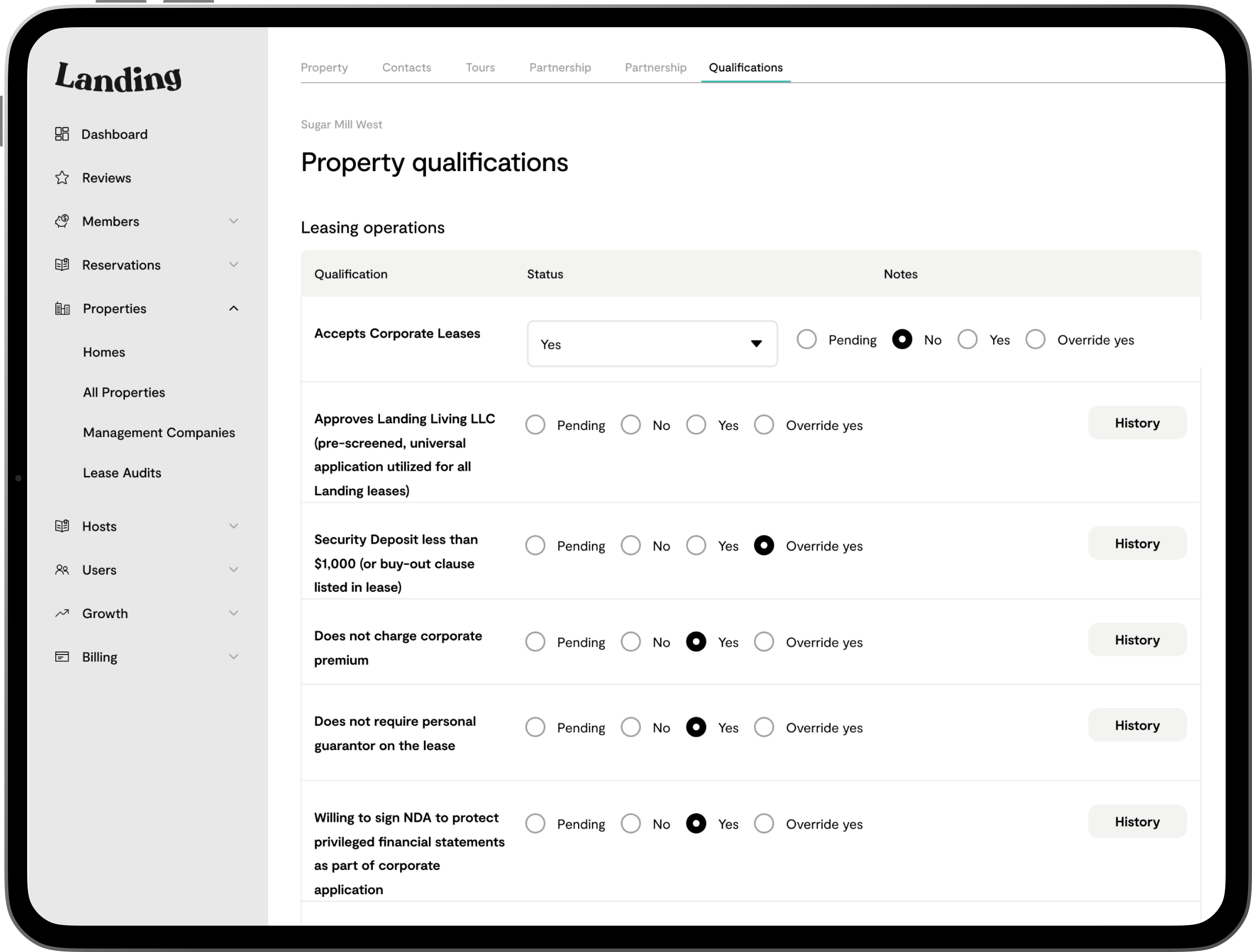Click the Landing logo
Viewport: 1252px width, 952px height.
(x=118, y=77)
